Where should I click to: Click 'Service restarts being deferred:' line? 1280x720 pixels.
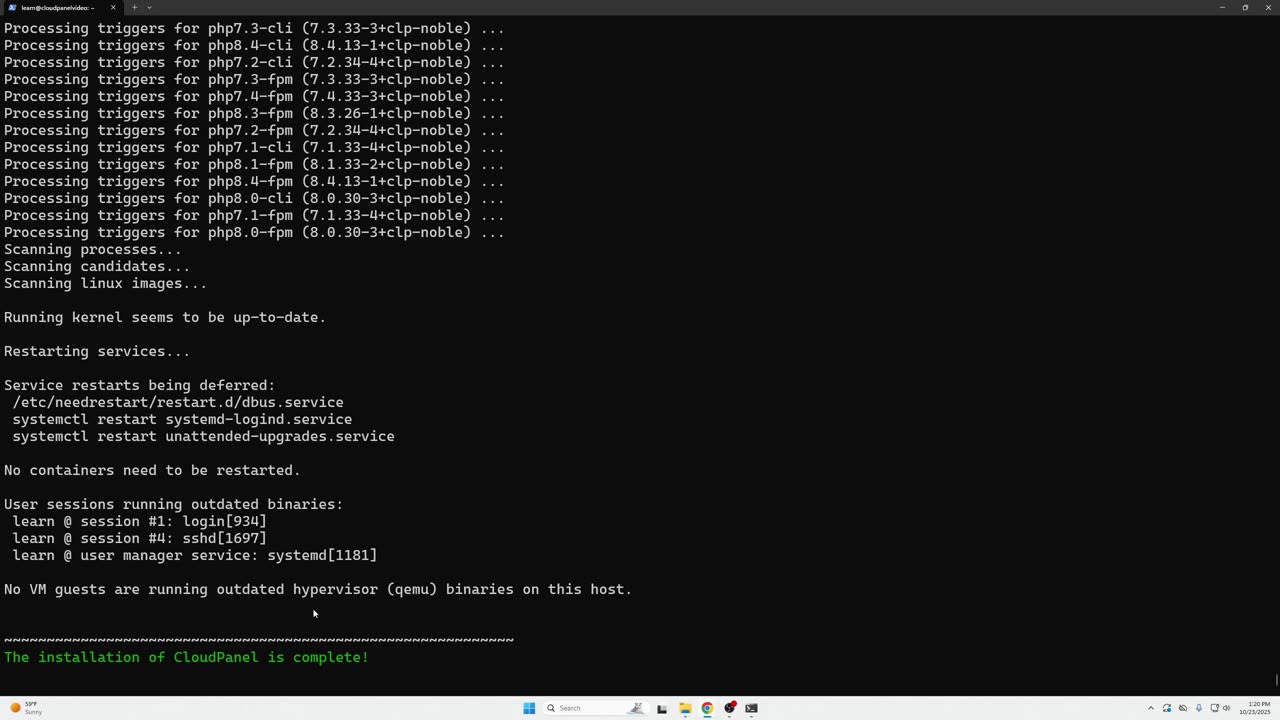[x=139, y=385]
